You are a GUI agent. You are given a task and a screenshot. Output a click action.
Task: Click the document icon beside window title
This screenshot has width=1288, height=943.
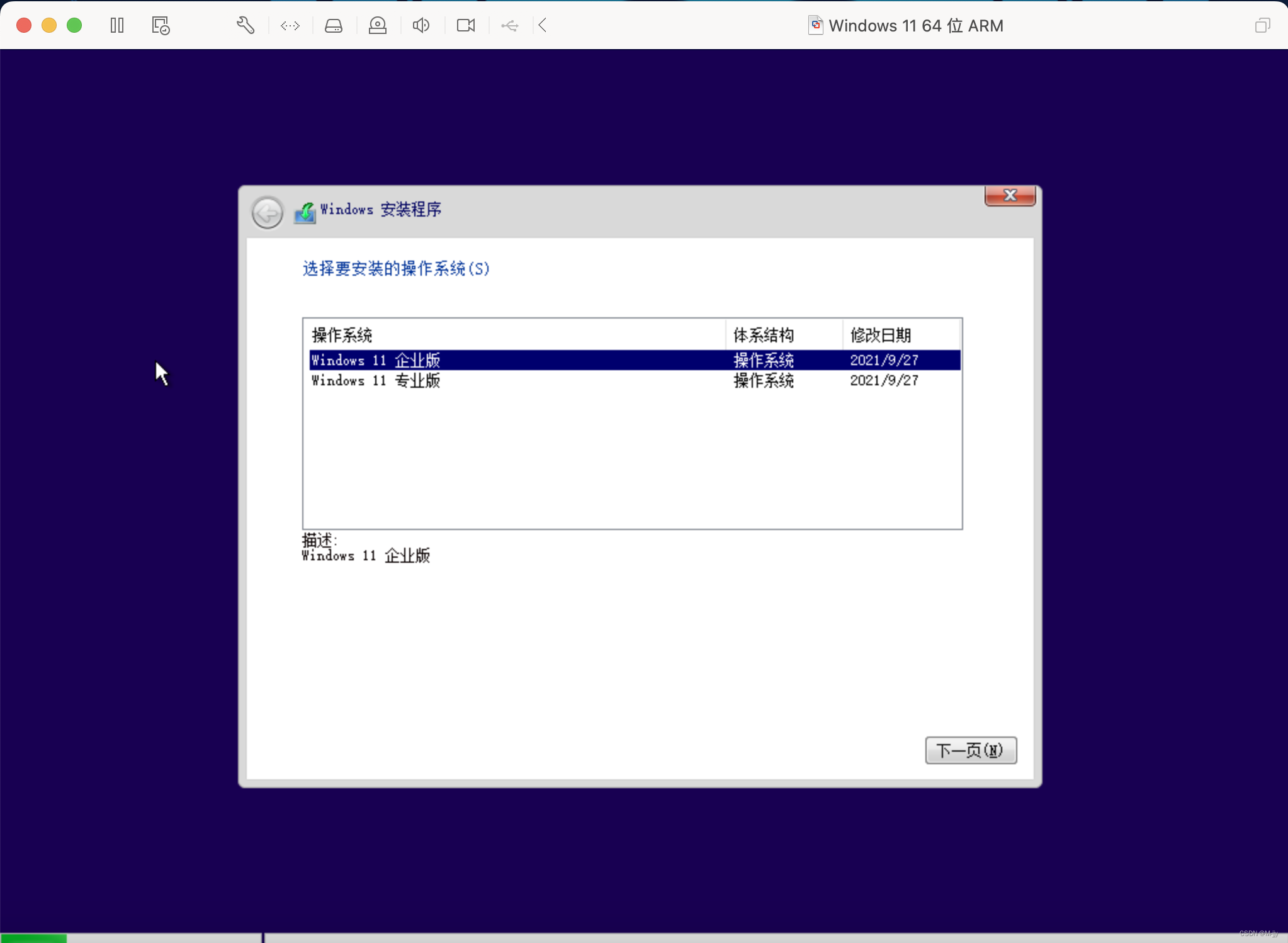[815, 25]
